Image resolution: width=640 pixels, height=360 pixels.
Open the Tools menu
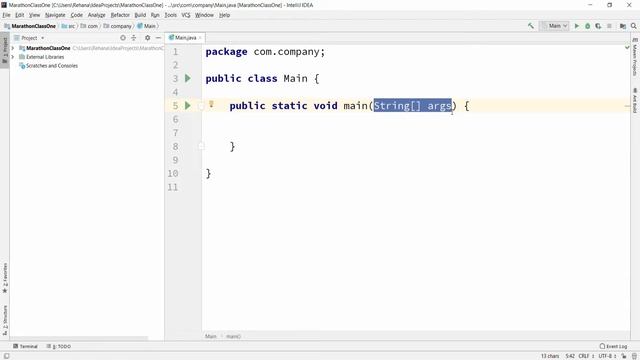coord(171,15)
